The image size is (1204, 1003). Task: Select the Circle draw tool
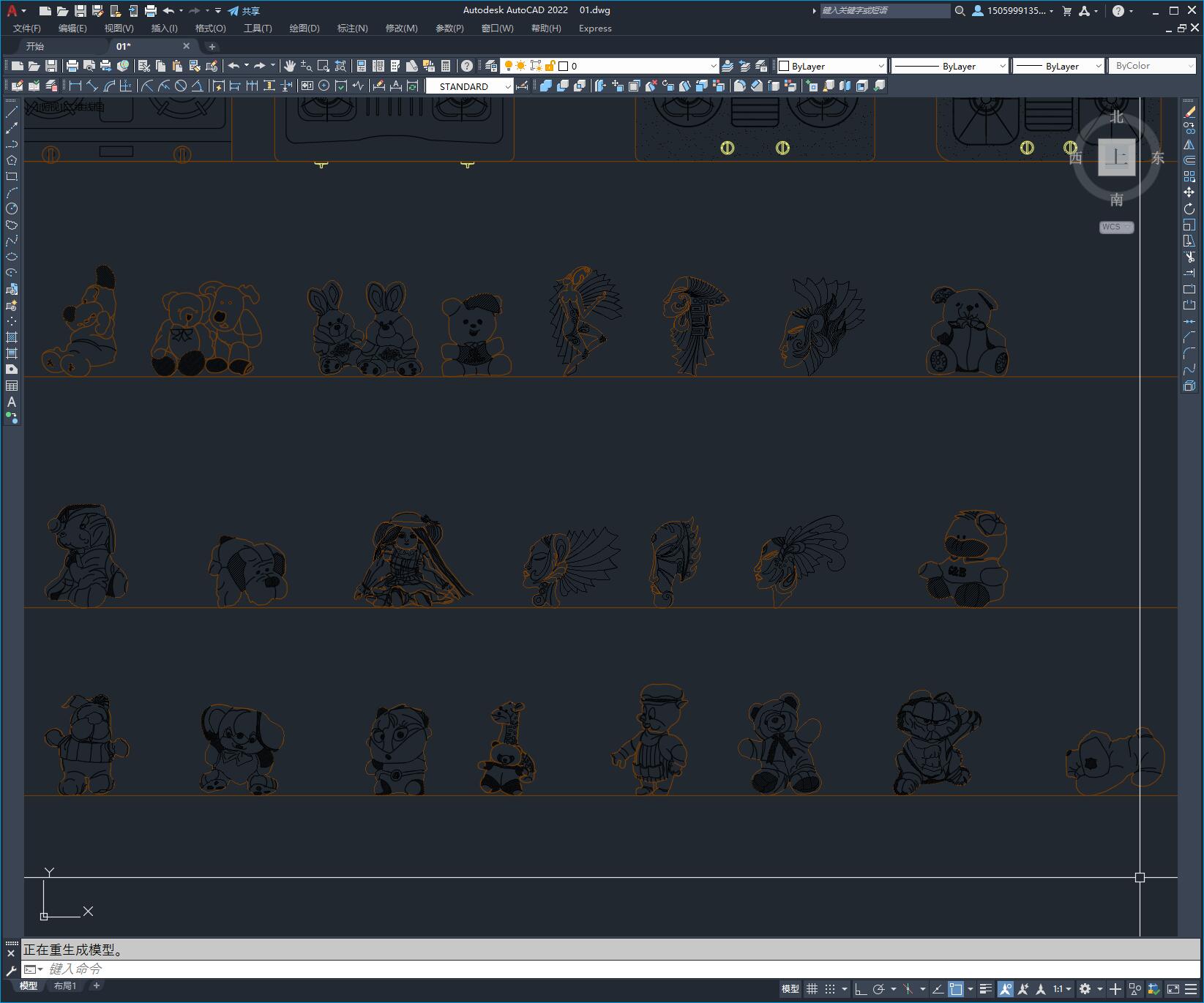[x=12, y=209]
